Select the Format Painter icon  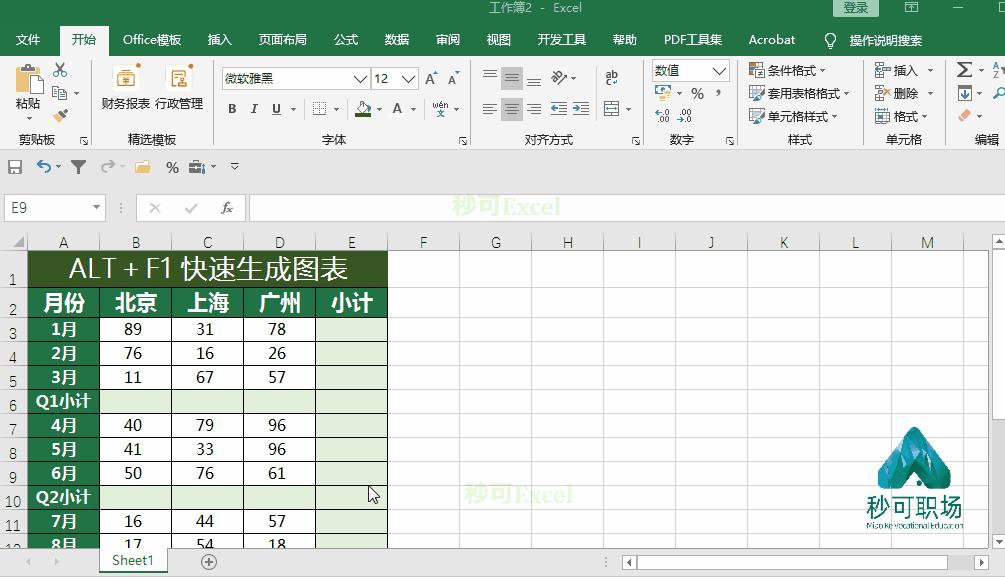(x=60, y=112)
